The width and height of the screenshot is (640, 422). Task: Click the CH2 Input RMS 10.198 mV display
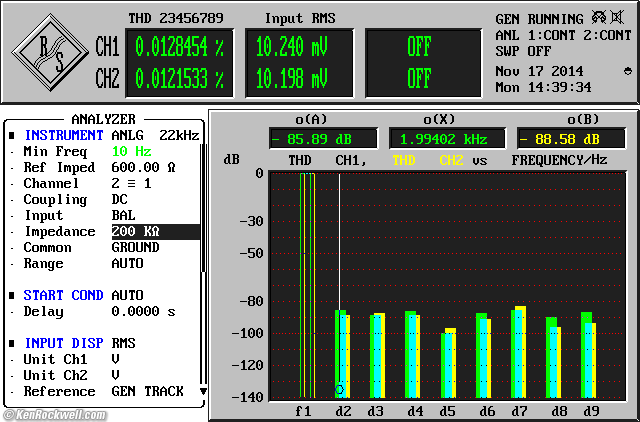coord(291,78)
